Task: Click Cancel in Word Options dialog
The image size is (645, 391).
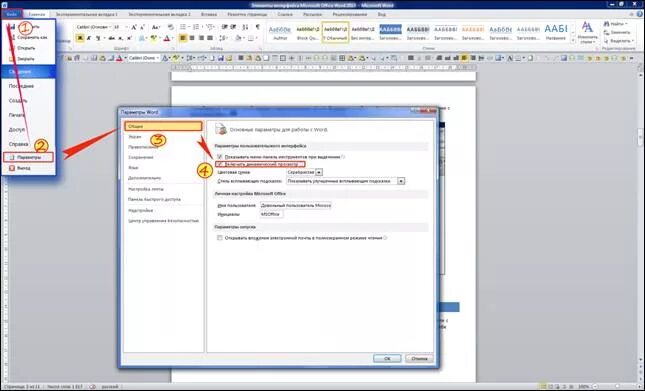Action: (x=419, y=359)
